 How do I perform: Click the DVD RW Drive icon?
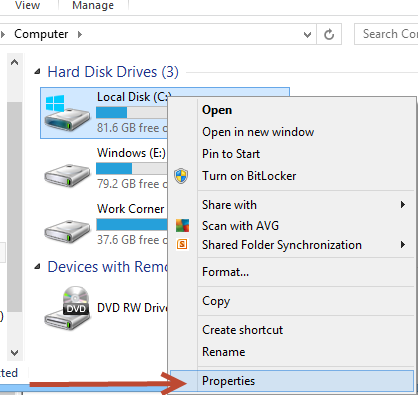(x=67, y=308)
